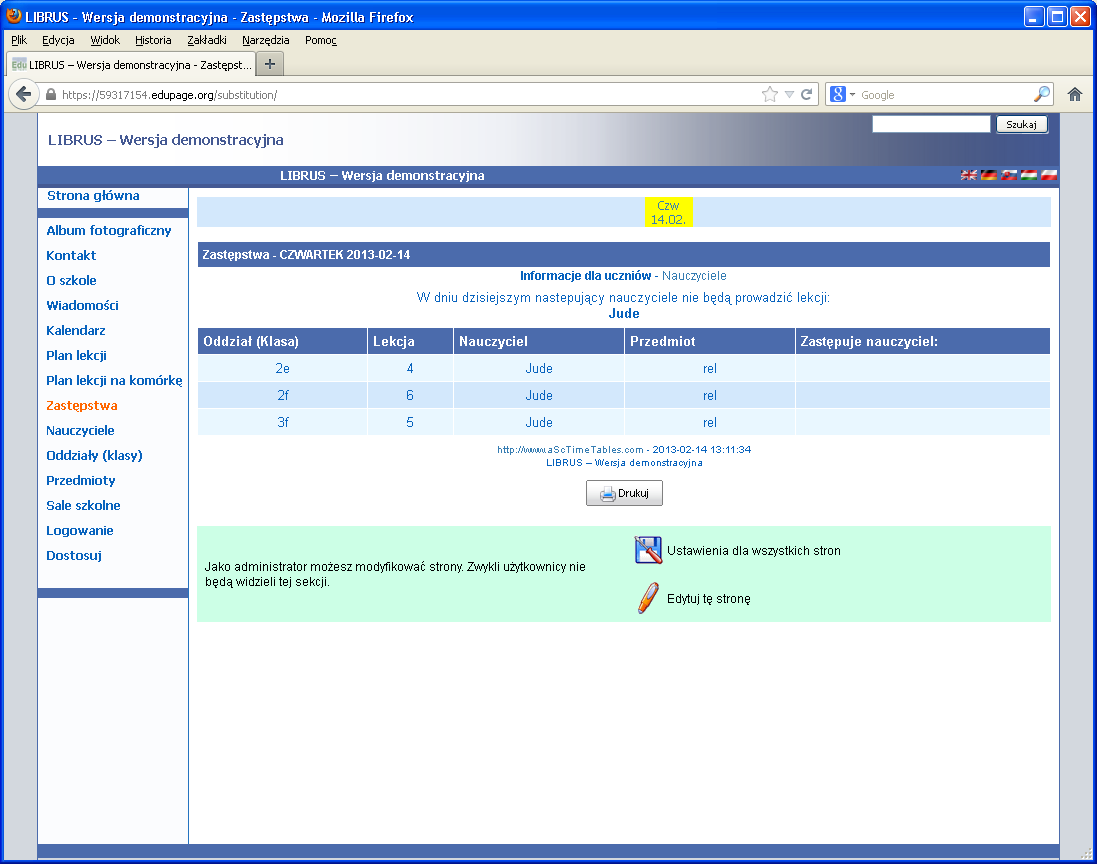The width and height of the screenshot is (1097, 864).
Task: Print substitutions with the Drukuj button
Action: click(624, 493)
